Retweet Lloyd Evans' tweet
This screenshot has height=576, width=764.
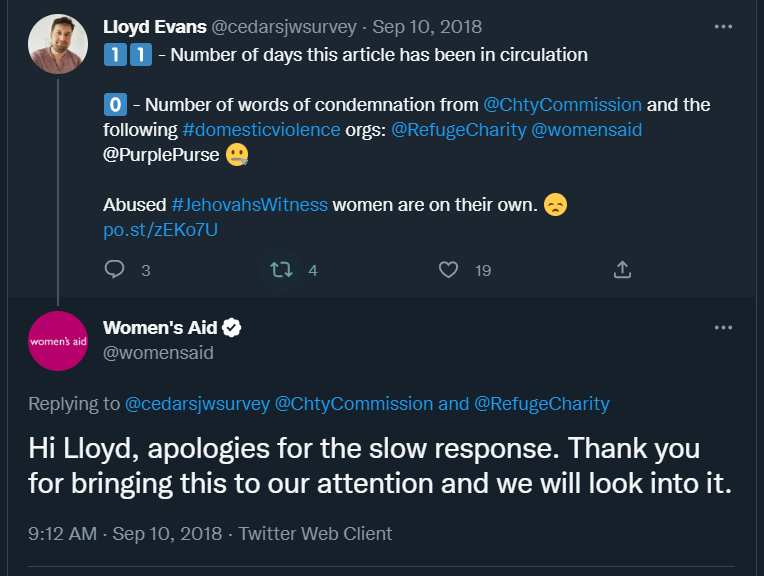[281, 269]
